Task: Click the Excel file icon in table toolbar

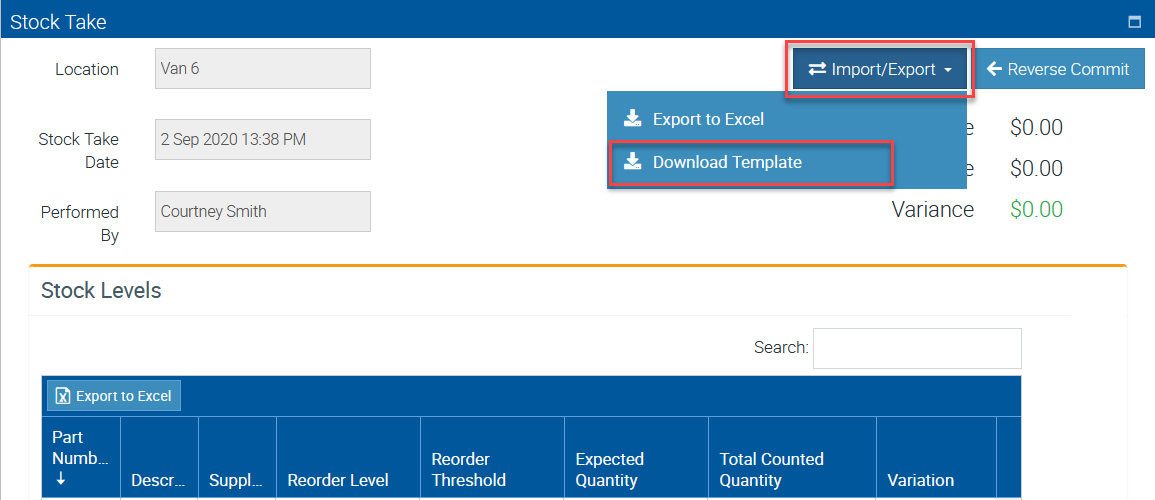Action: [62, 396]
